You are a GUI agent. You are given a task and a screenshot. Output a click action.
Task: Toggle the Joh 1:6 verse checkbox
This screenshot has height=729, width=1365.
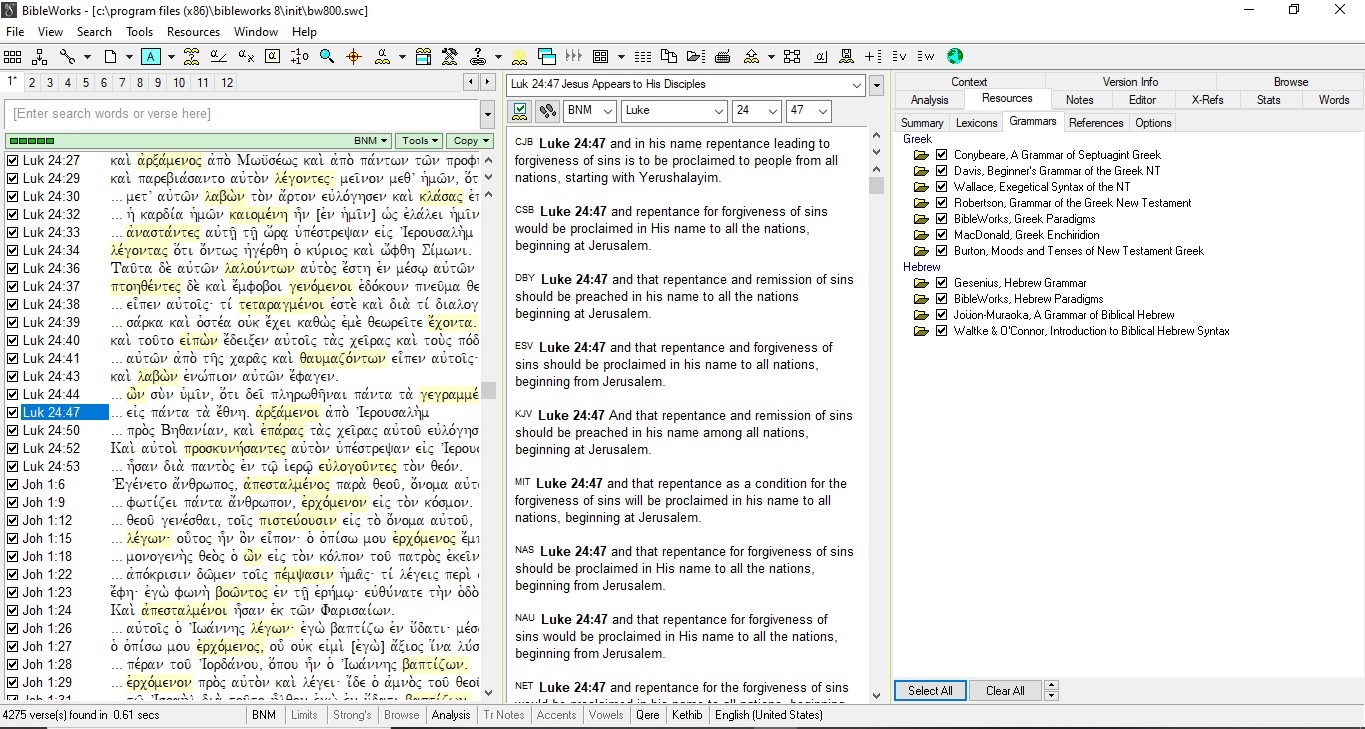tap(12, 484)
